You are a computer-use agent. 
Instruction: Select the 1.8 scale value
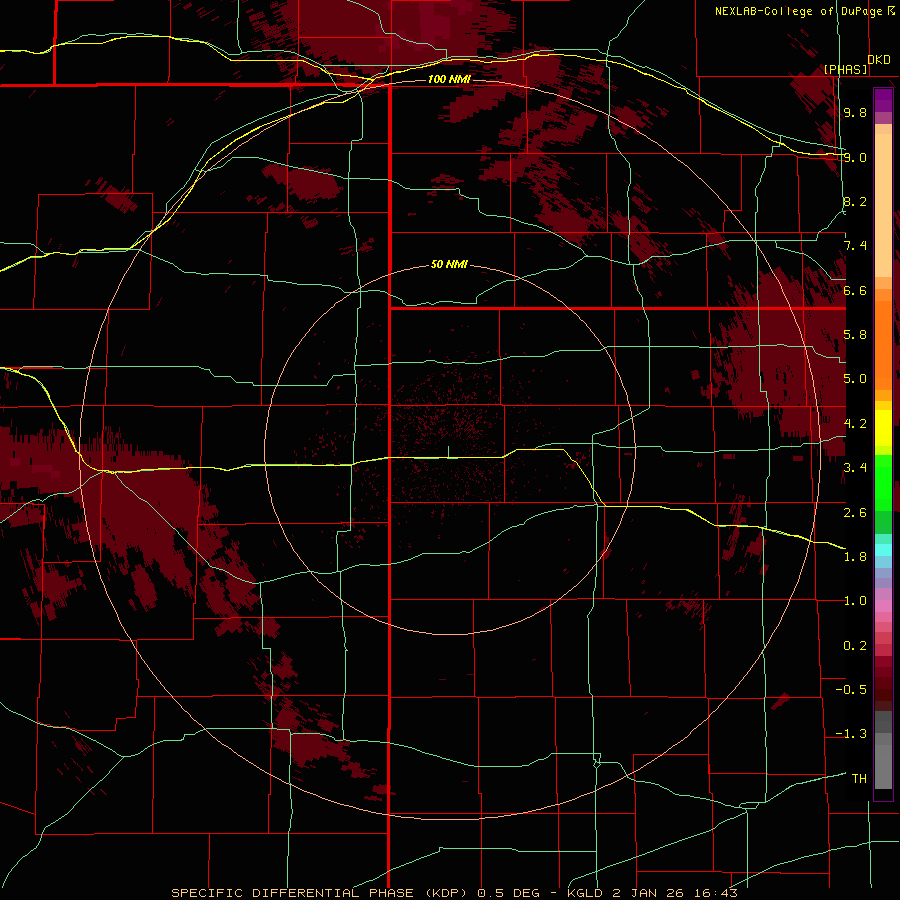[x=855, y=557]
